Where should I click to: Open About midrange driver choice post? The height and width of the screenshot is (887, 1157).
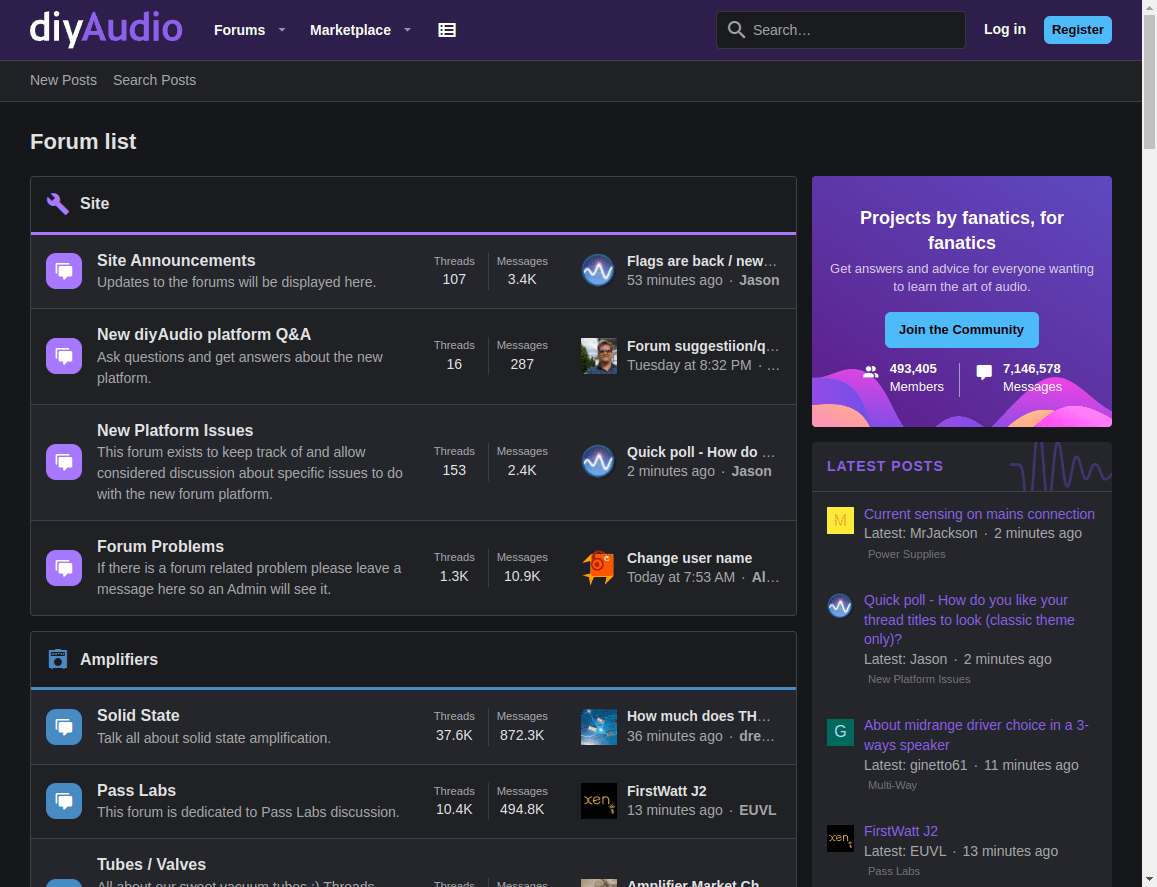click(976, 735)
